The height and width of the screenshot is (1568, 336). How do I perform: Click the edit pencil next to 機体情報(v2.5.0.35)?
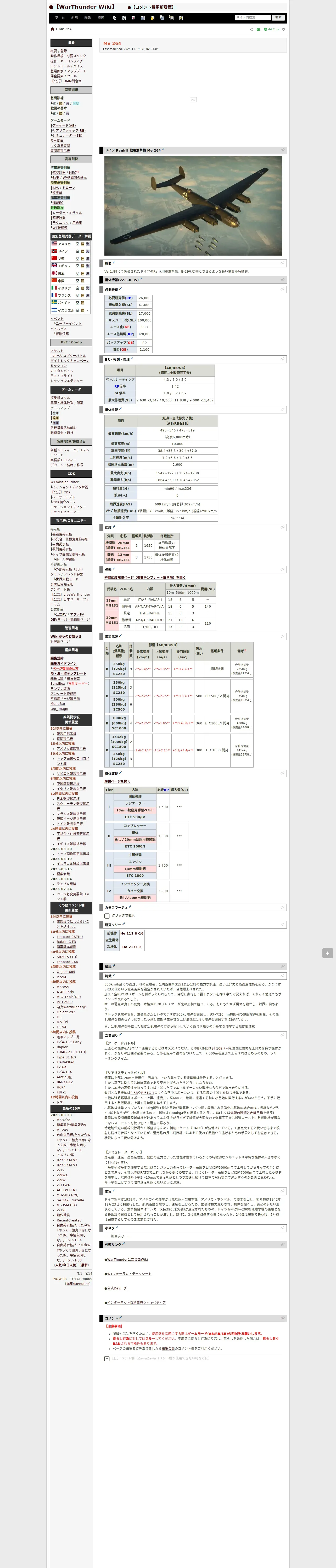pos(142,279)
